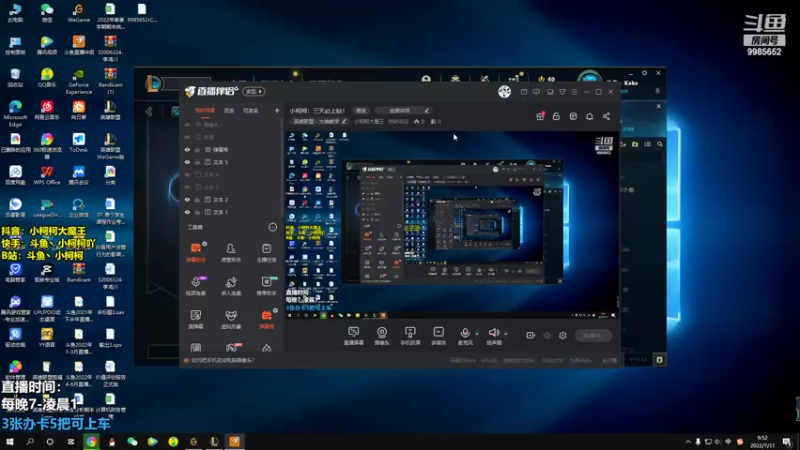Open WeGame desktop shortcut

click(x=79, y=13)
